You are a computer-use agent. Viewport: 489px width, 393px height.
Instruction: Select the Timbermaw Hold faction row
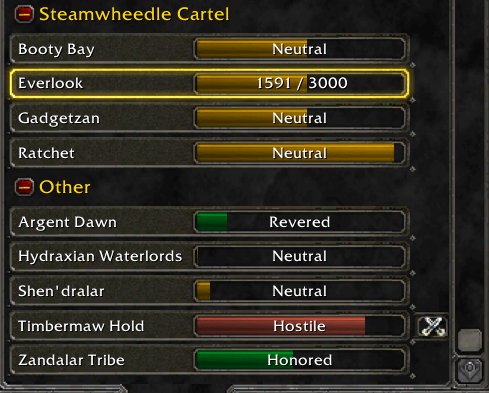[210, 326]
